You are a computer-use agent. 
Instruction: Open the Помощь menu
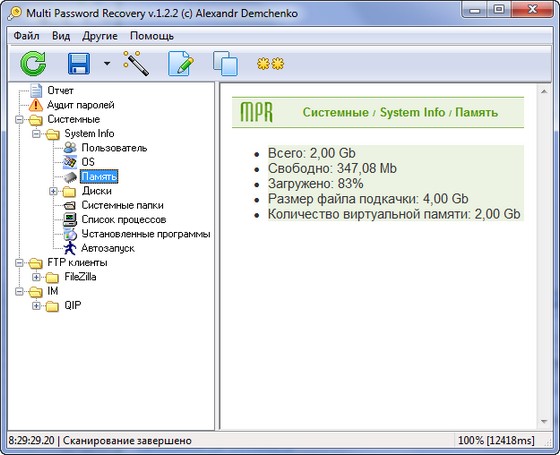pyautogui.click(x=152, y=36)
